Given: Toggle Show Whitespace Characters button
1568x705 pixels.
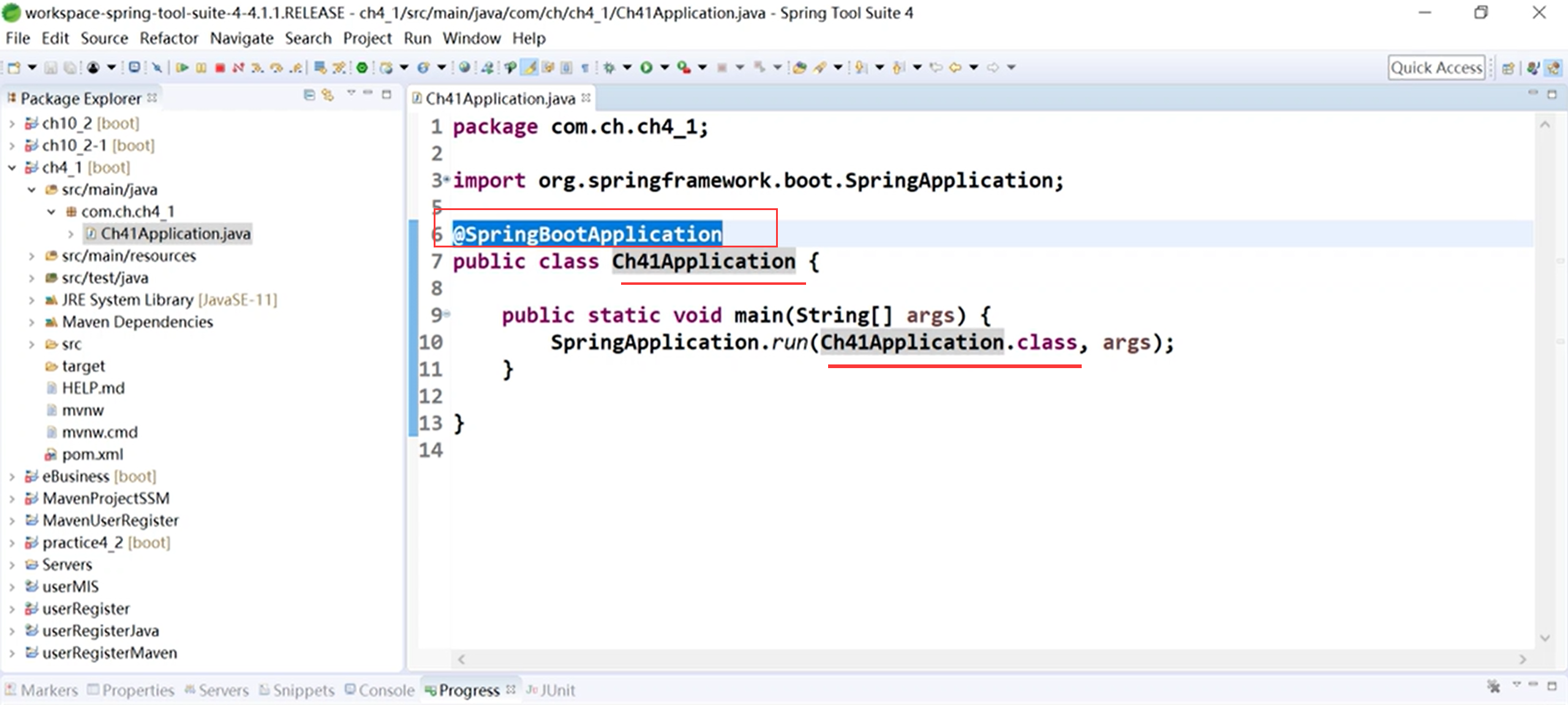Looking at the screenshot, I should 585,67.
